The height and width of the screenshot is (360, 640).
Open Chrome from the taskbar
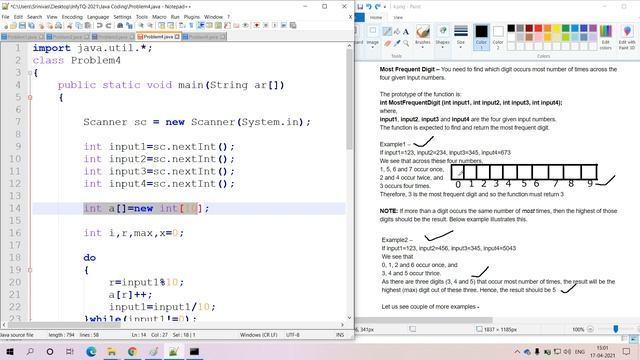click(132, 351)
